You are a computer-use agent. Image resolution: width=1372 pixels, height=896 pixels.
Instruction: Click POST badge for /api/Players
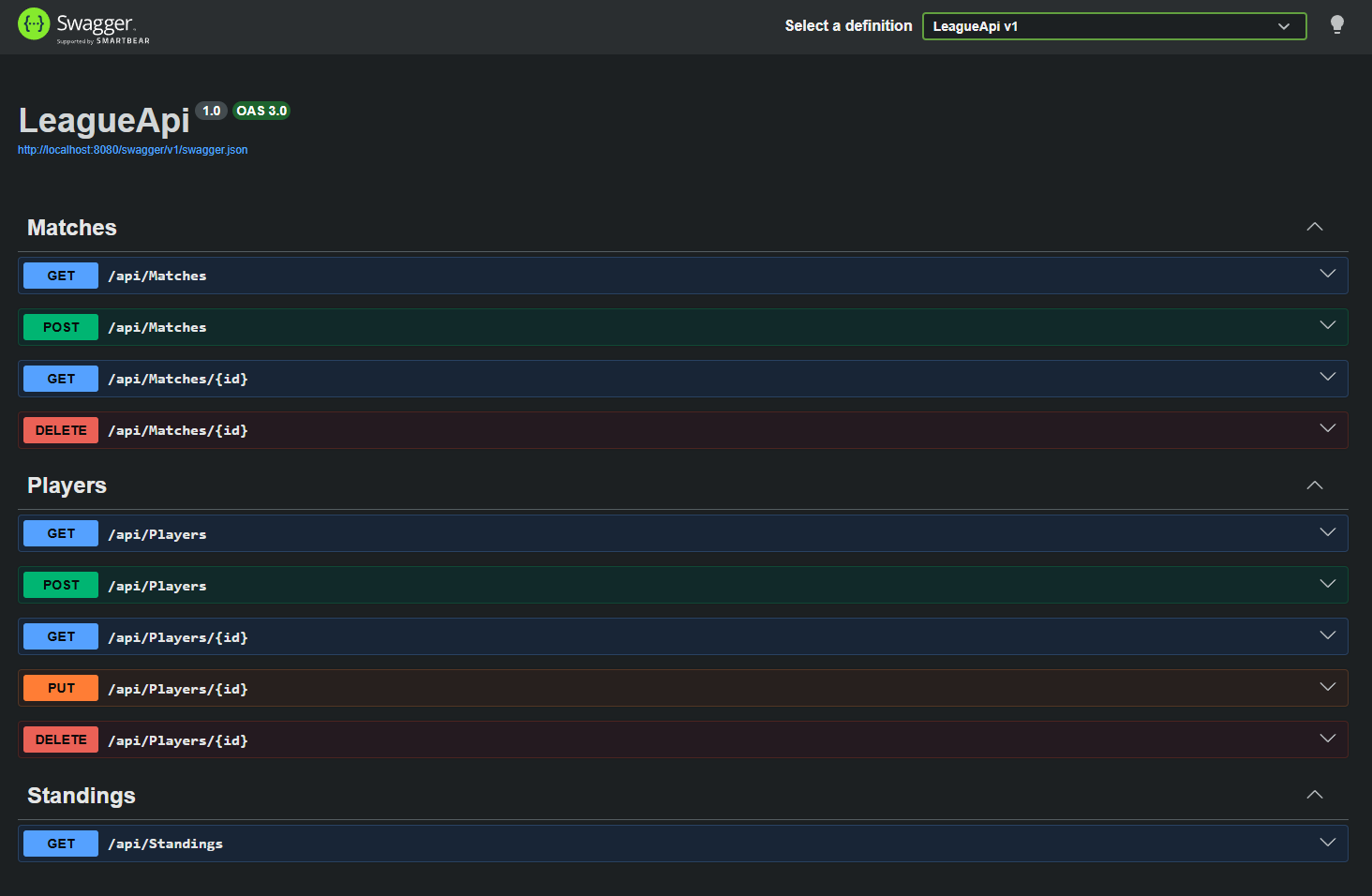click(61, 585)
